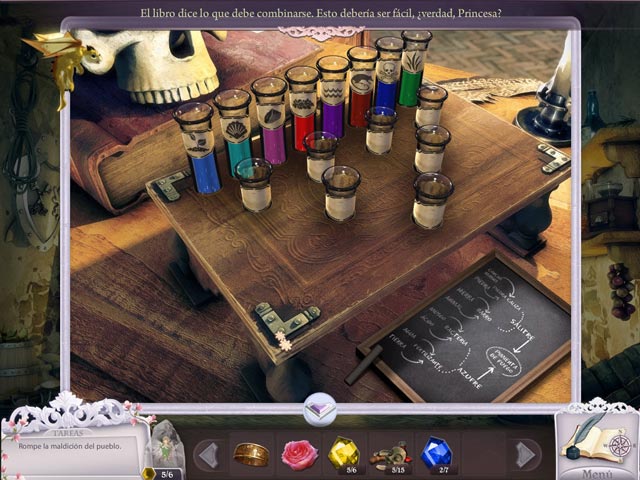Select the yellow gem inventory item
Image resolution: width=640 pixels, height=480 pixels.
tap(344, 453)
